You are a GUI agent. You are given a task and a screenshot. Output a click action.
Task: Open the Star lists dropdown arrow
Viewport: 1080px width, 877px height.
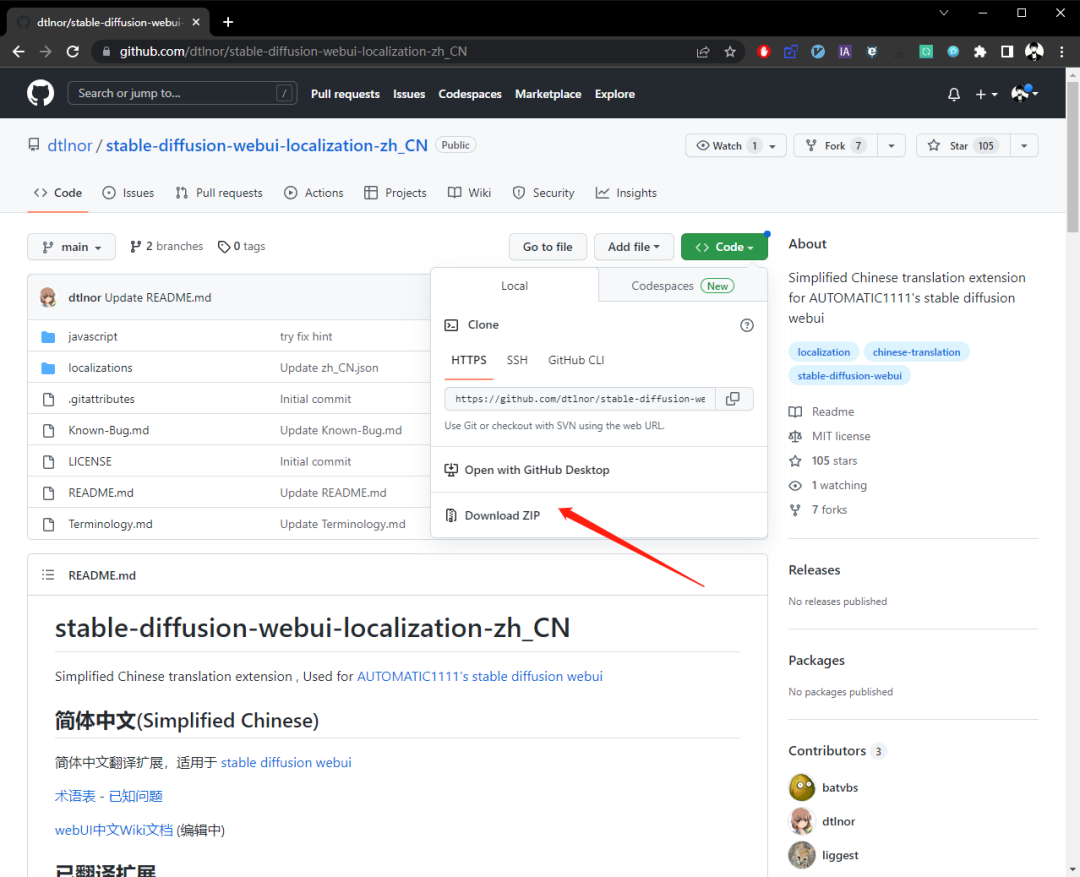tap(1024, 146)
